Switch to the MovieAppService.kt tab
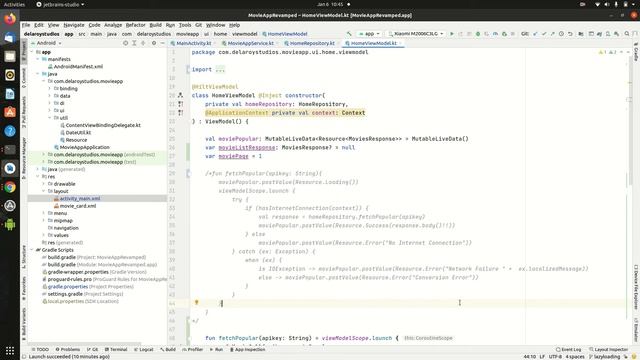Screen dimensions: 640x360 point(250,43)
